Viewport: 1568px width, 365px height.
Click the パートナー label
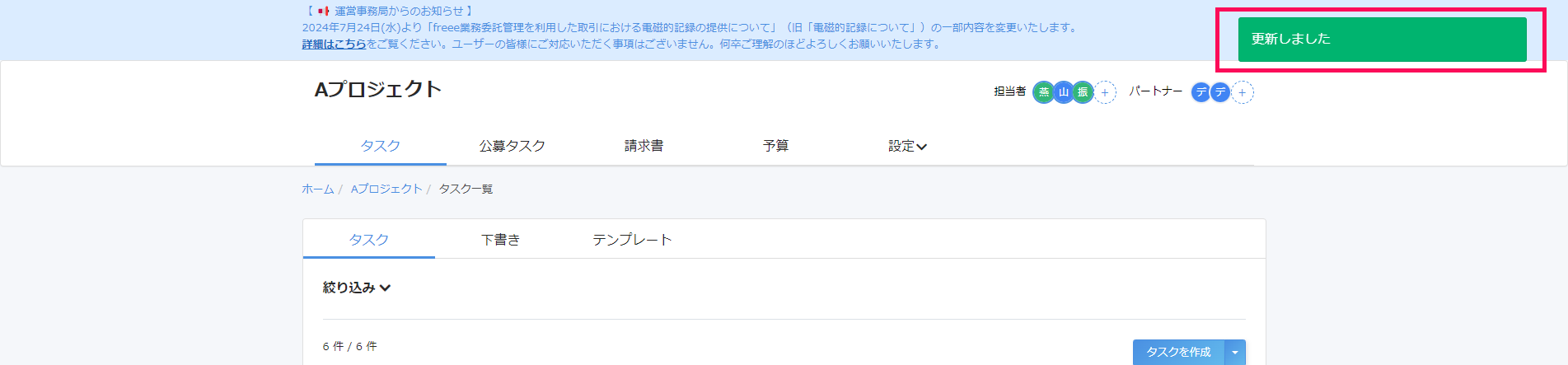(x=1155, y=91)
